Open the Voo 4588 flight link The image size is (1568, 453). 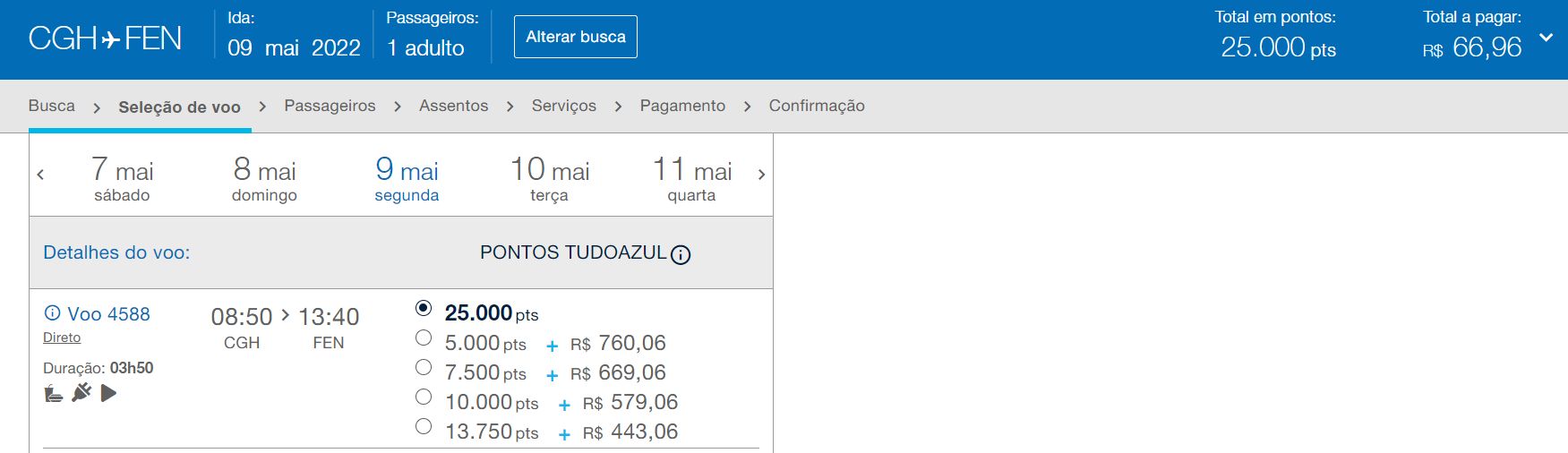tap(108, 314)
